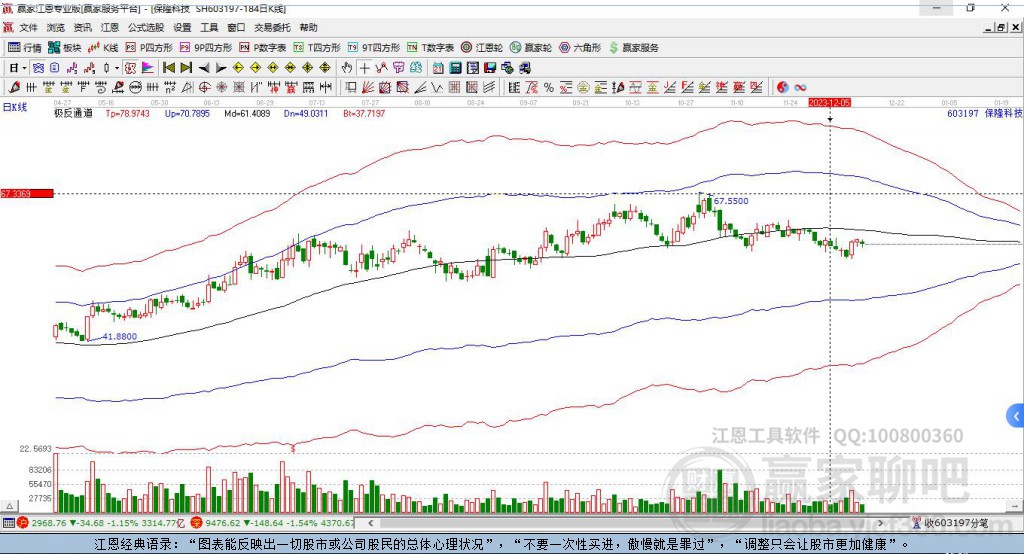Switch to K线 candlestick chart
Screen dimensions: 1024x554
pos(103,48)
